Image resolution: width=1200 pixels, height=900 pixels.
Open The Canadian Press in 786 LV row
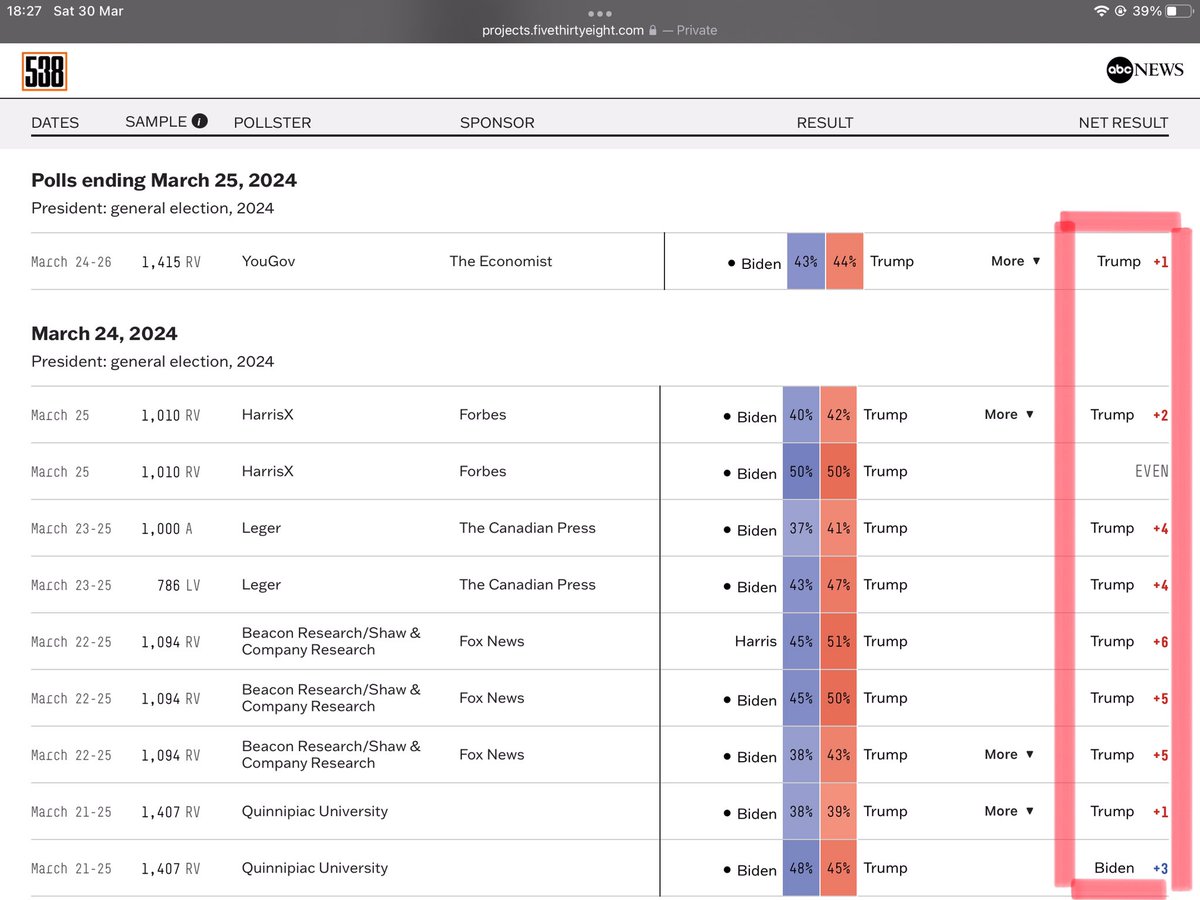pyautogui.click(x=527, y=584)
